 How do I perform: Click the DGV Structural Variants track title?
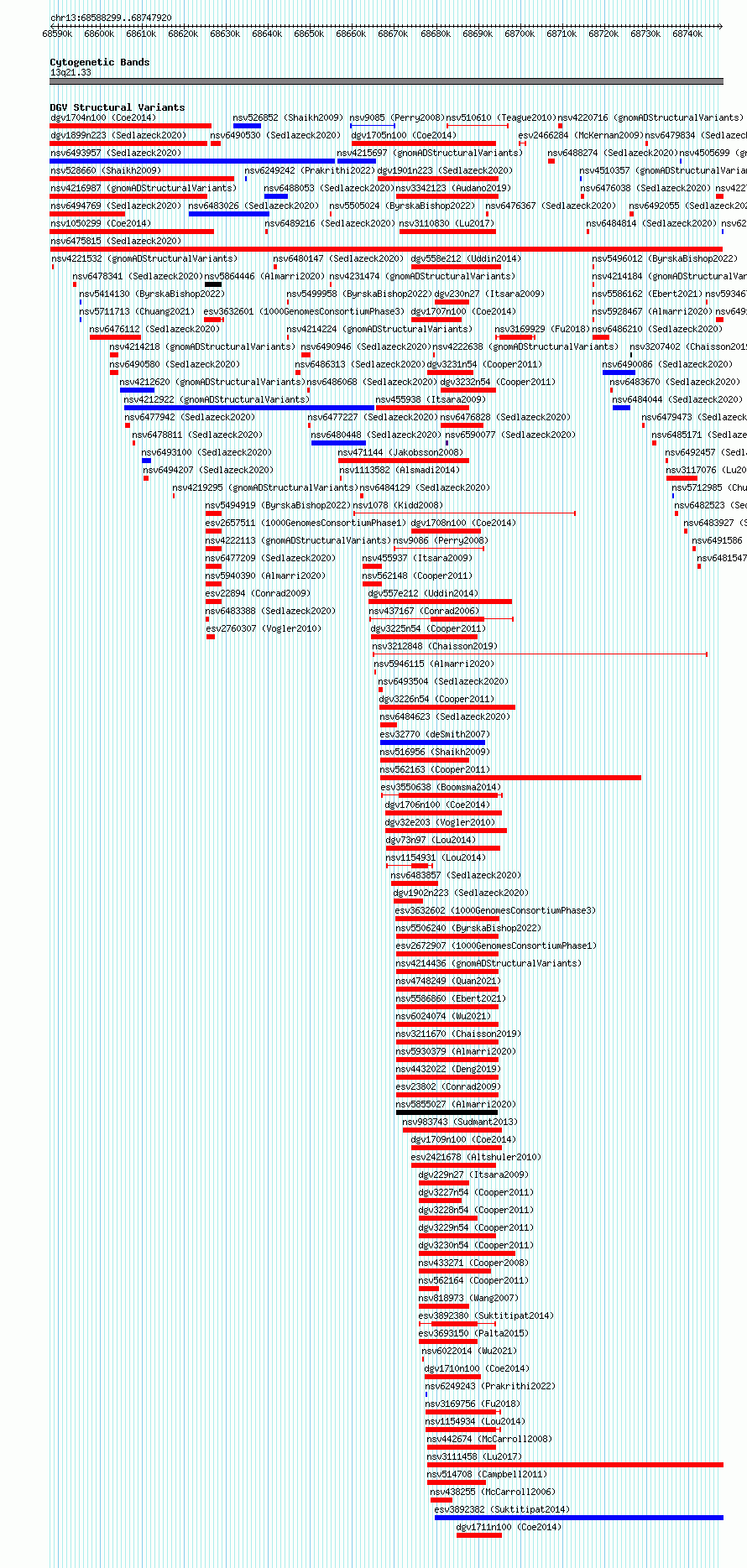pos(118,107)
